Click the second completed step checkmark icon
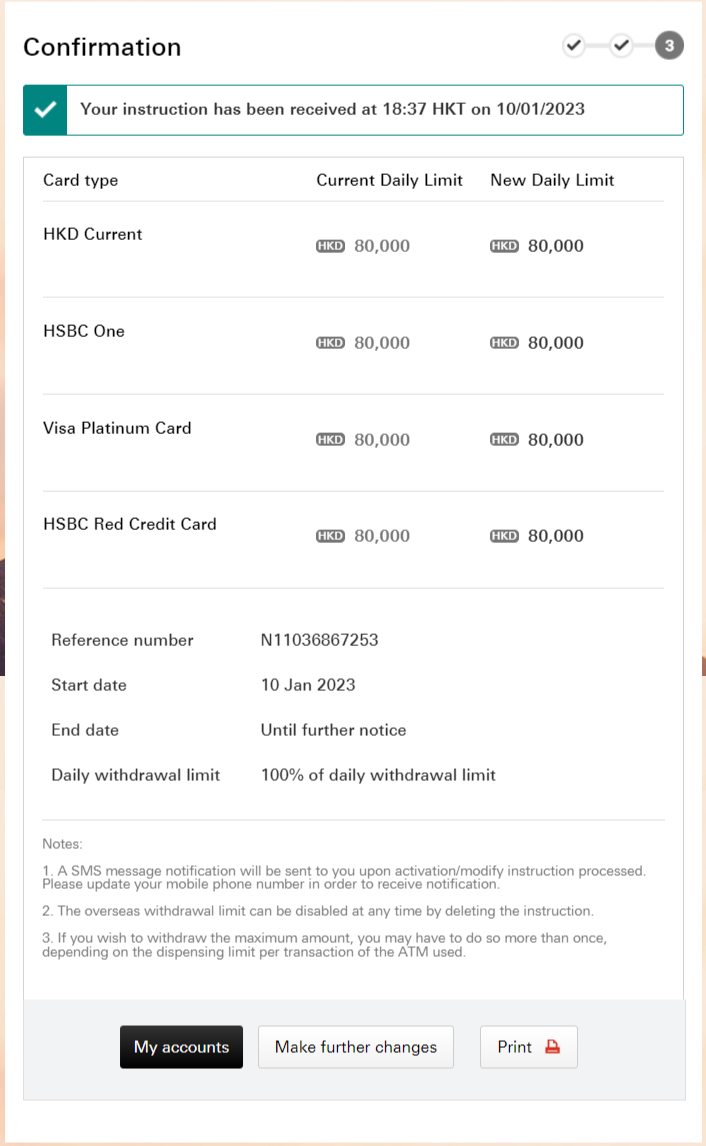 point(622,45)
